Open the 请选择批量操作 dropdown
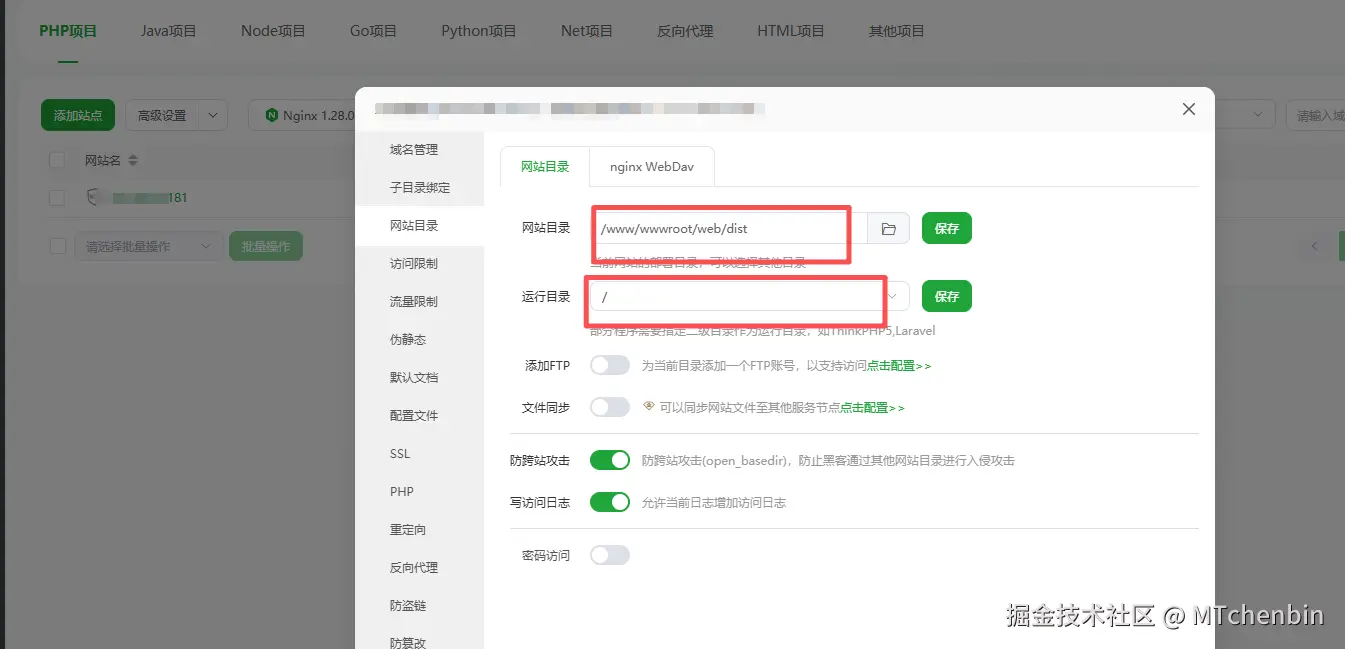 pyautogui.click(x=149, y=246)
